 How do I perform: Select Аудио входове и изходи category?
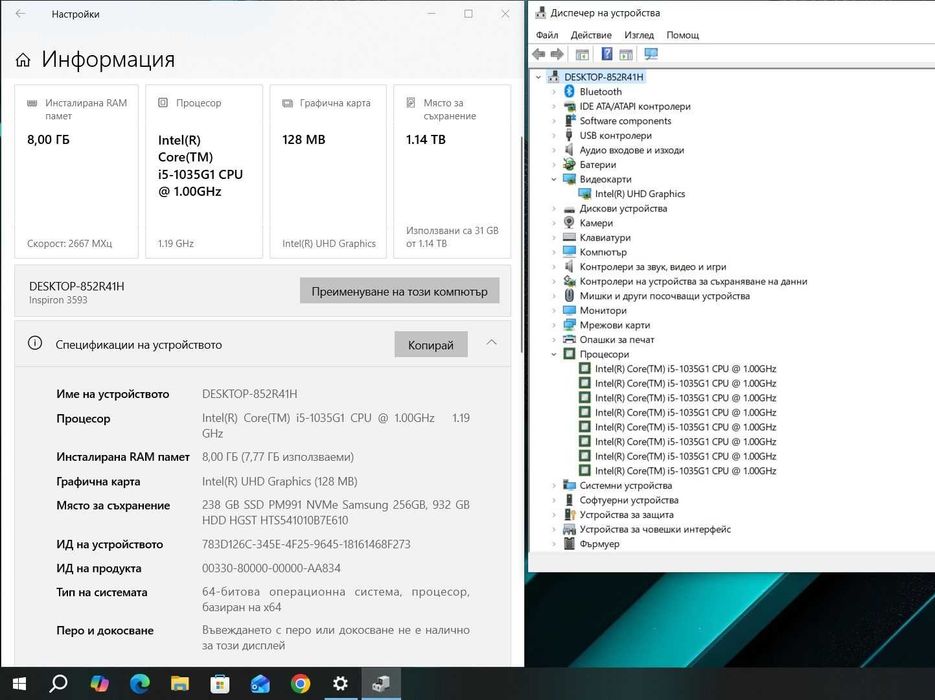[631, 150]
